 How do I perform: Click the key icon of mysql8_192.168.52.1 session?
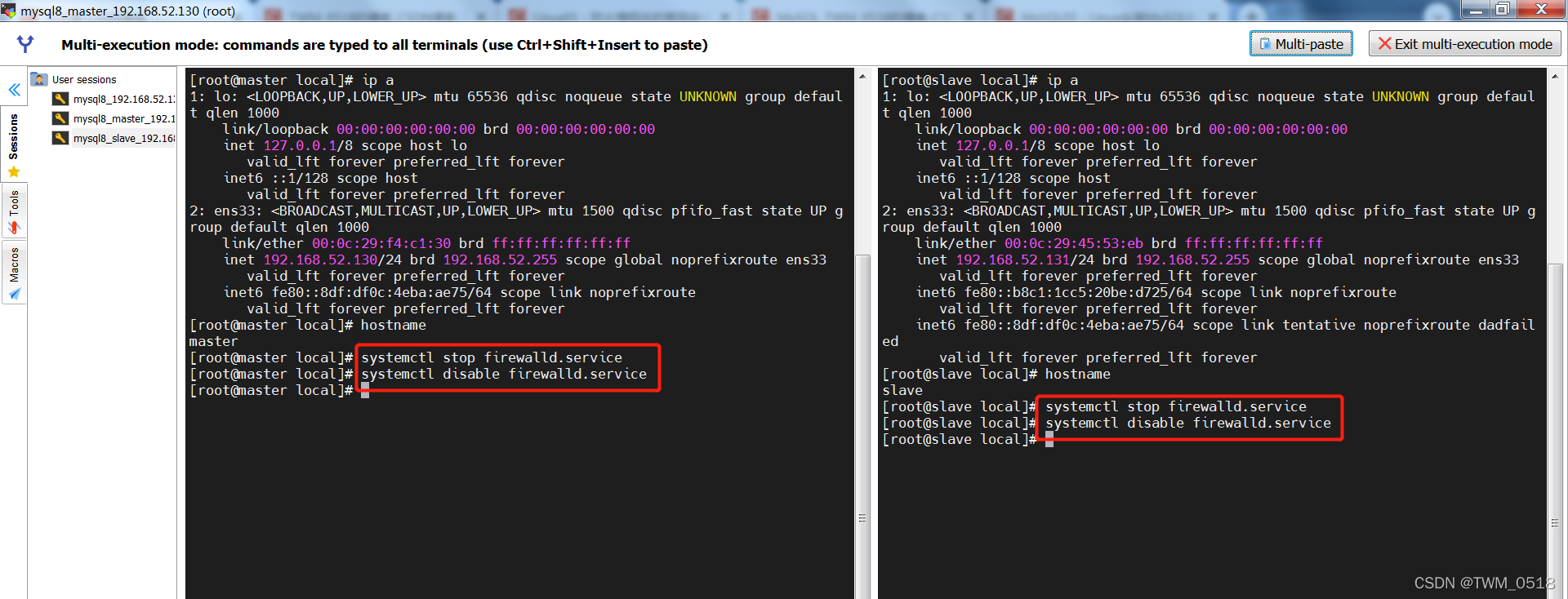click(60, 99)
